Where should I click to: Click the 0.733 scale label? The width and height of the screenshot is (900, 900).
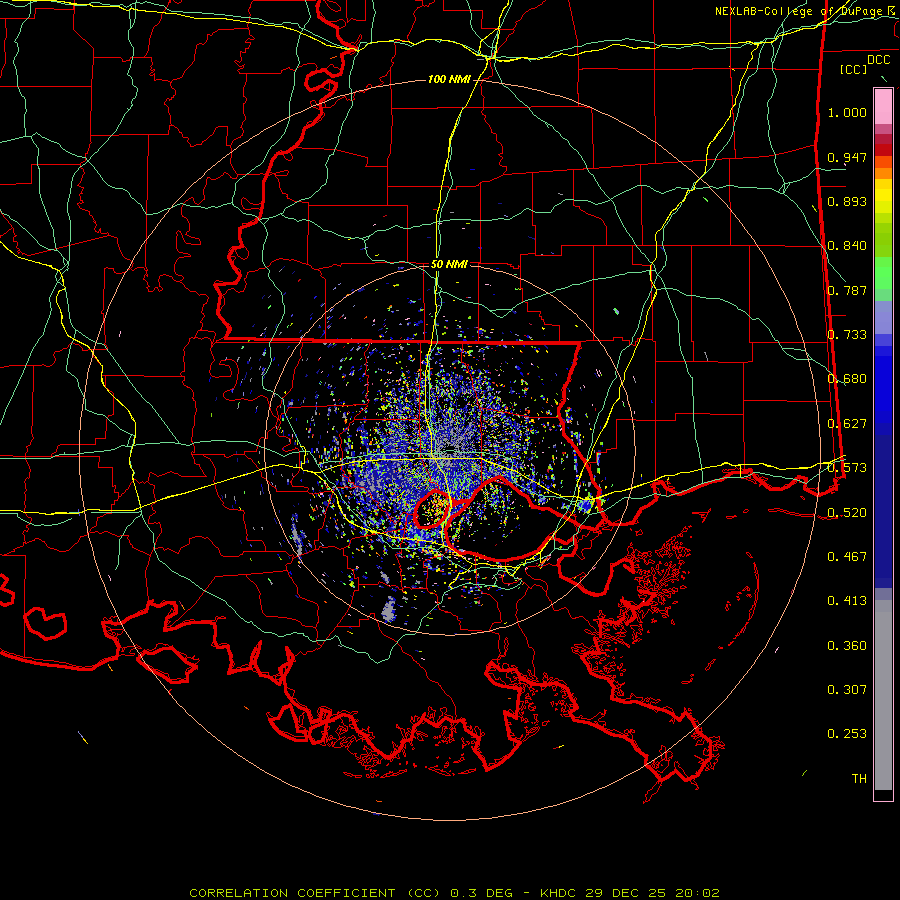[x=847, y=335]
